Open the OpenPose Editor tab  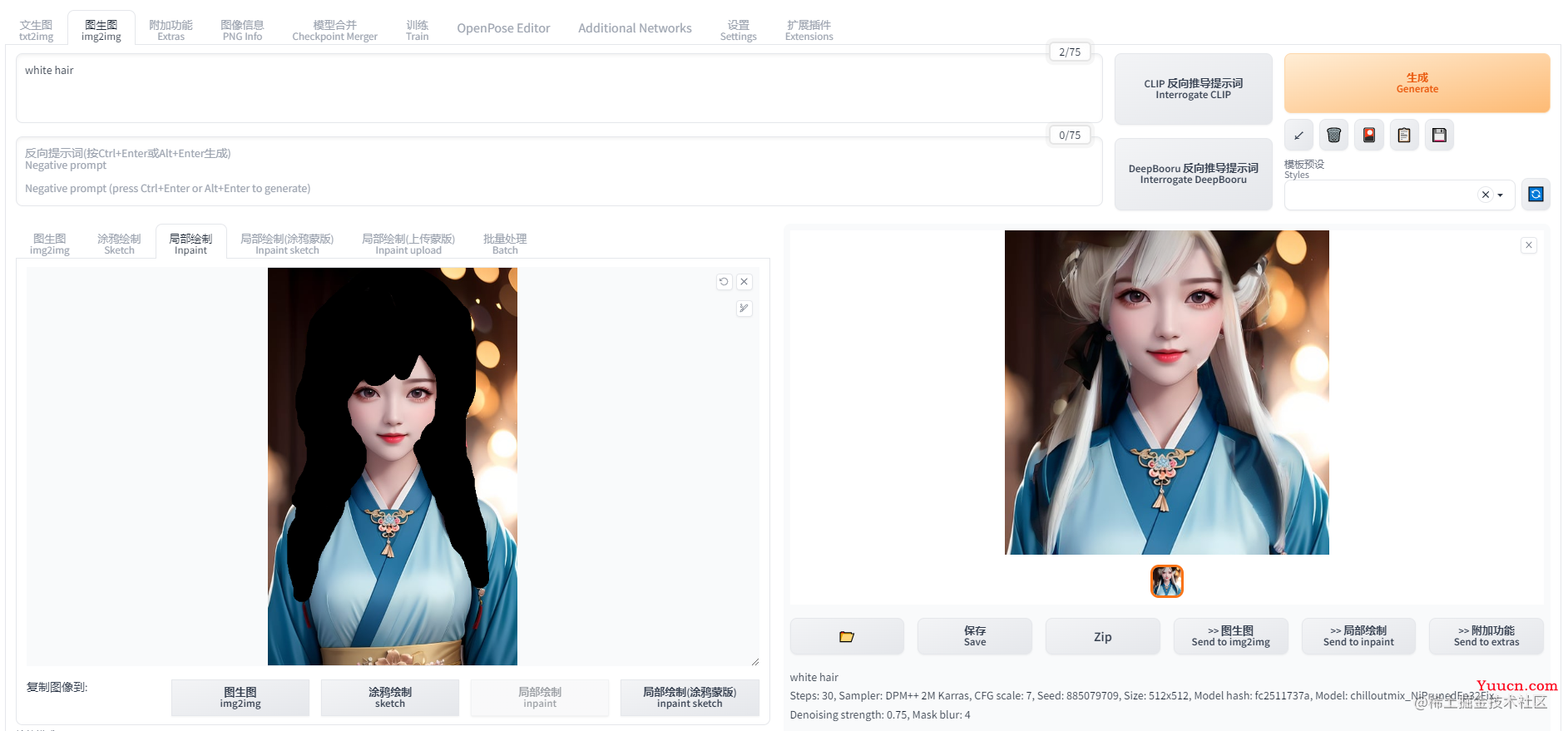[x=503, y=28]
